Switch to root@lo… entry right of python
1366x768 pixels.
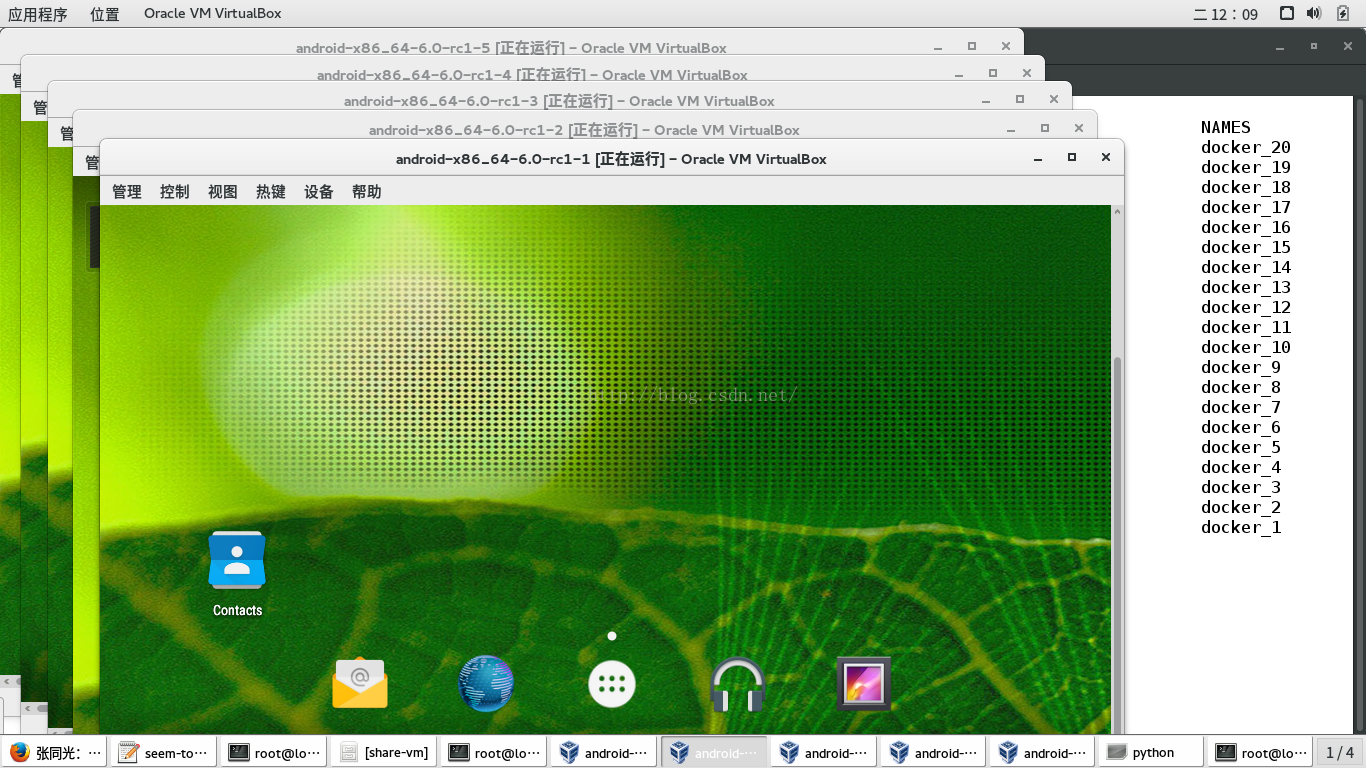pyautogui.click(x=1262, y=752)
